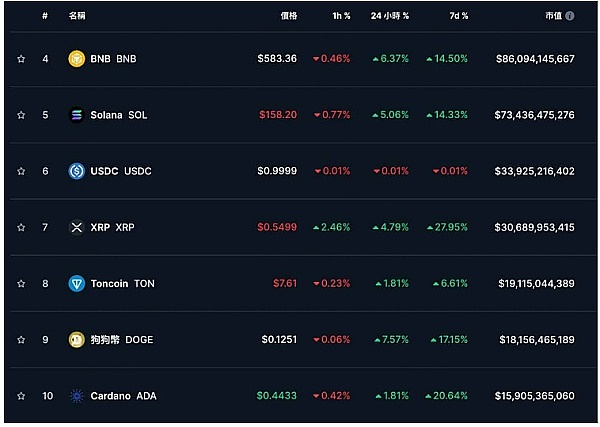Click the Toncoin logo icon

76,284
